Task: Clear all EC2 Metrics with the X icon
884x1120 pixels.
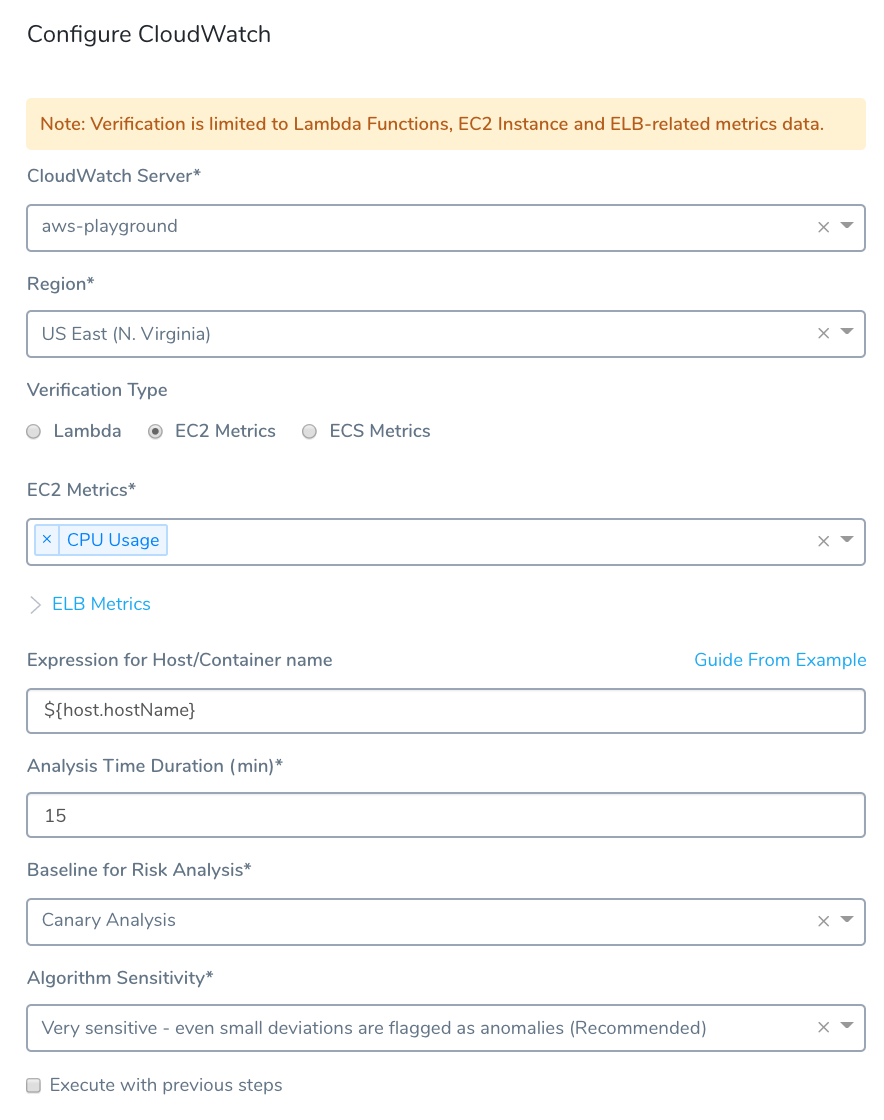Action: (x=823, y=541)
